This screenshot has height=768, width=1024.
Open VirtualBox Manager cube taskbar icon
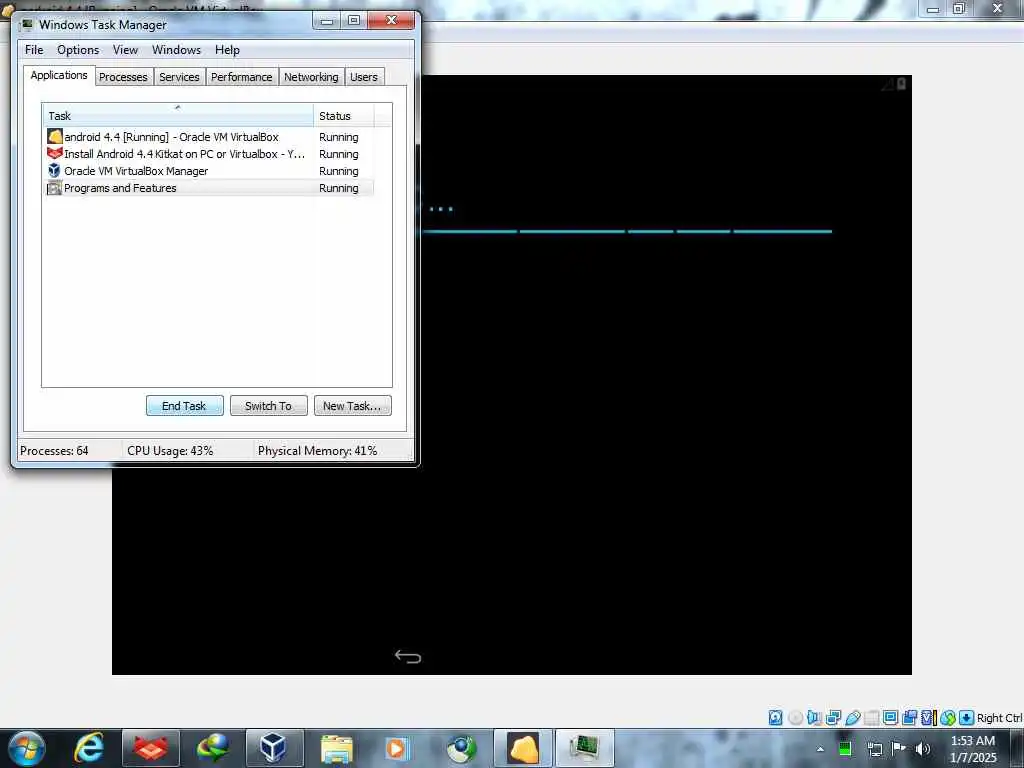coord(274,748)
